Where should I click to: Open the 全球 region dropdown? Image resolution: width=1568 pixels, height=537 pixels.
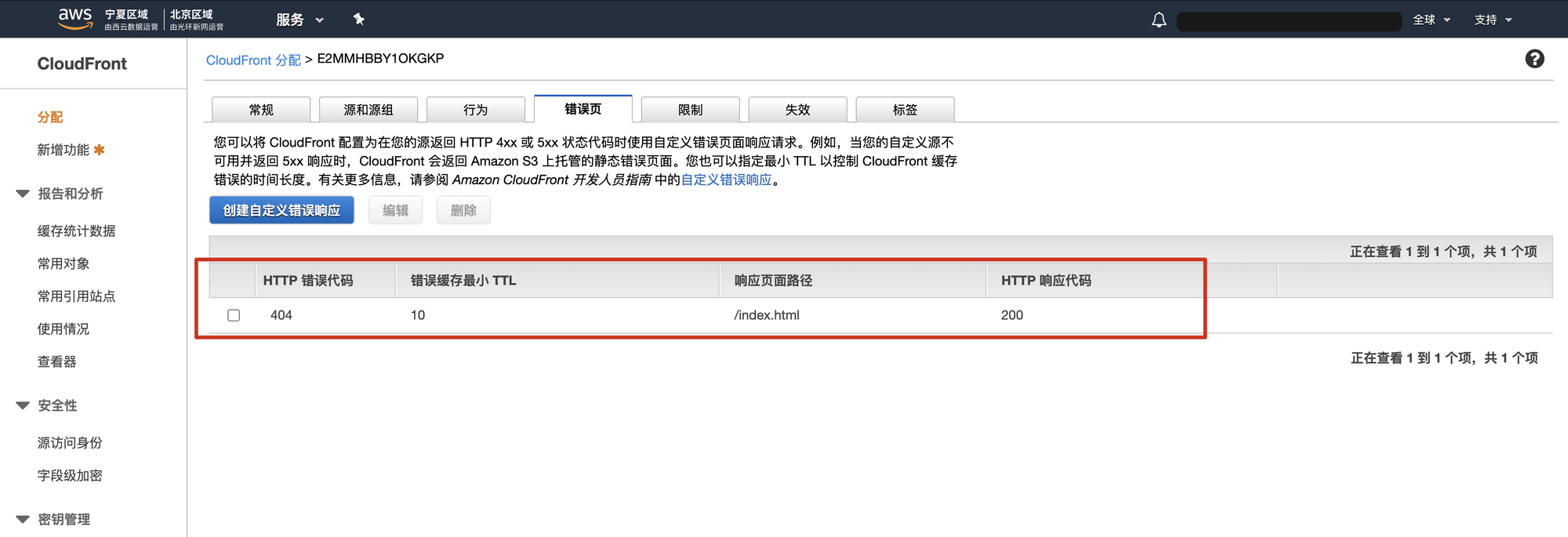coord(1431,20)
